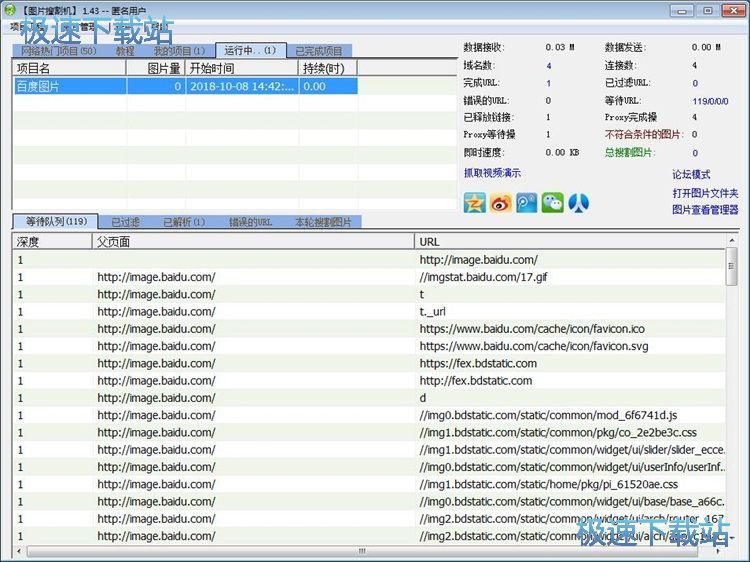Image resolution: width=750 pixels, height=562 pixels.
Task: Sort by the 深度 column header
Action: 52,242
